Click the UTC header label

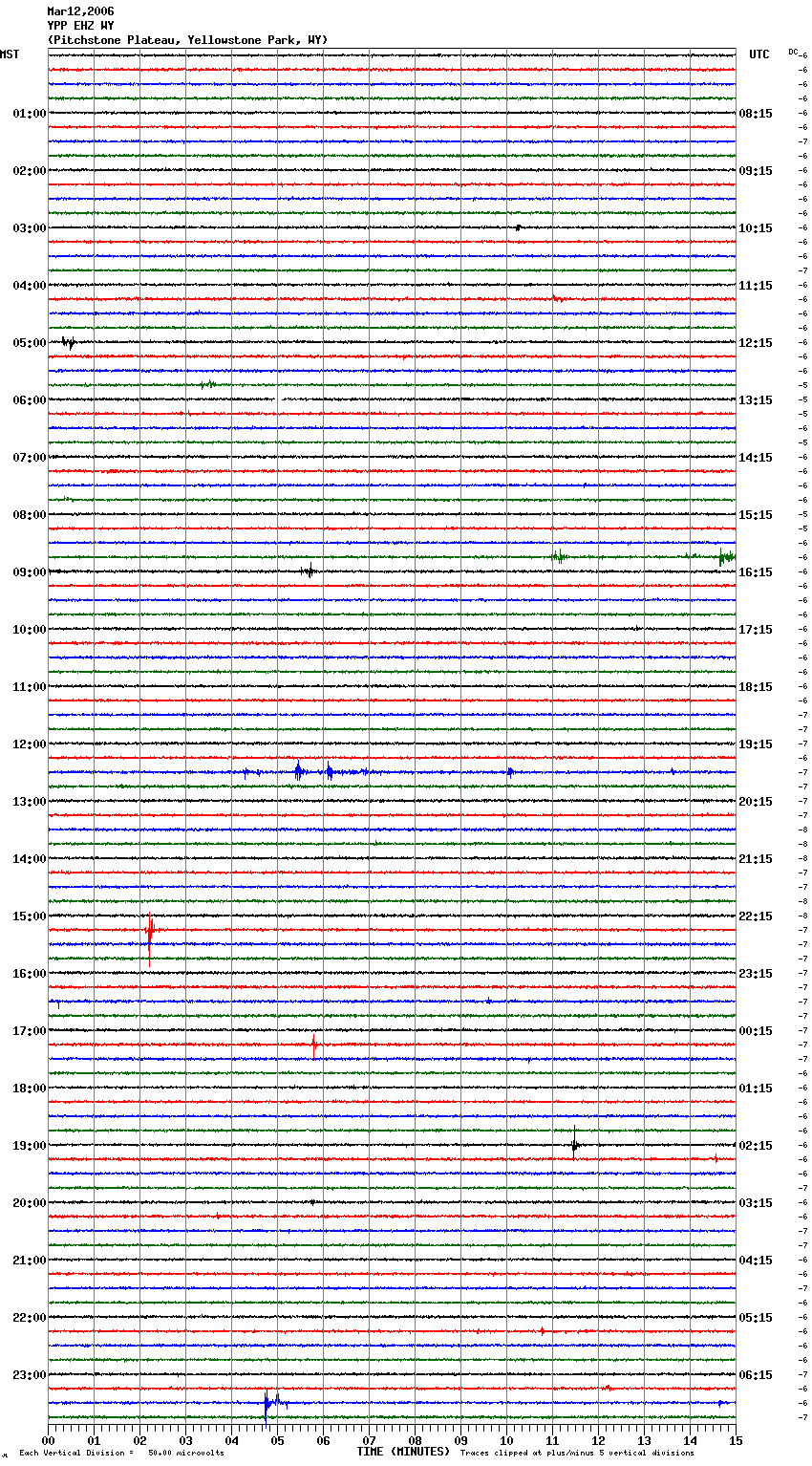[759, 54]
